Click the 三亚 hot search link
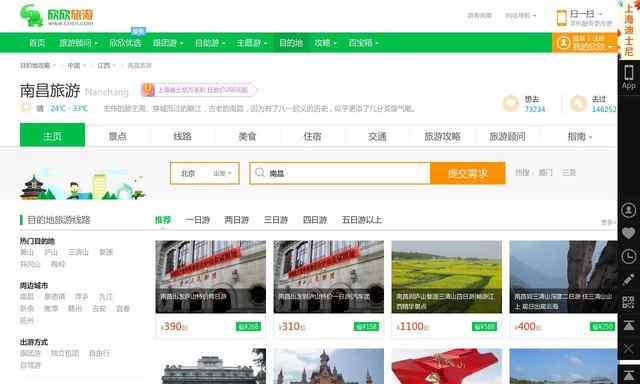This screenshot has height=384, width=640. 569,173
